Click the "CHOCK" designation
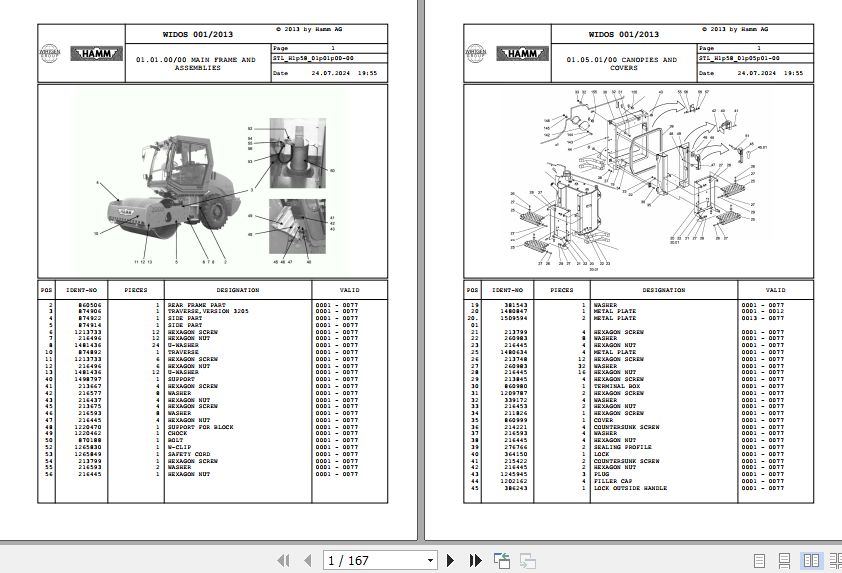The width and height of the screenshot is (842, 573). [177, 433]
